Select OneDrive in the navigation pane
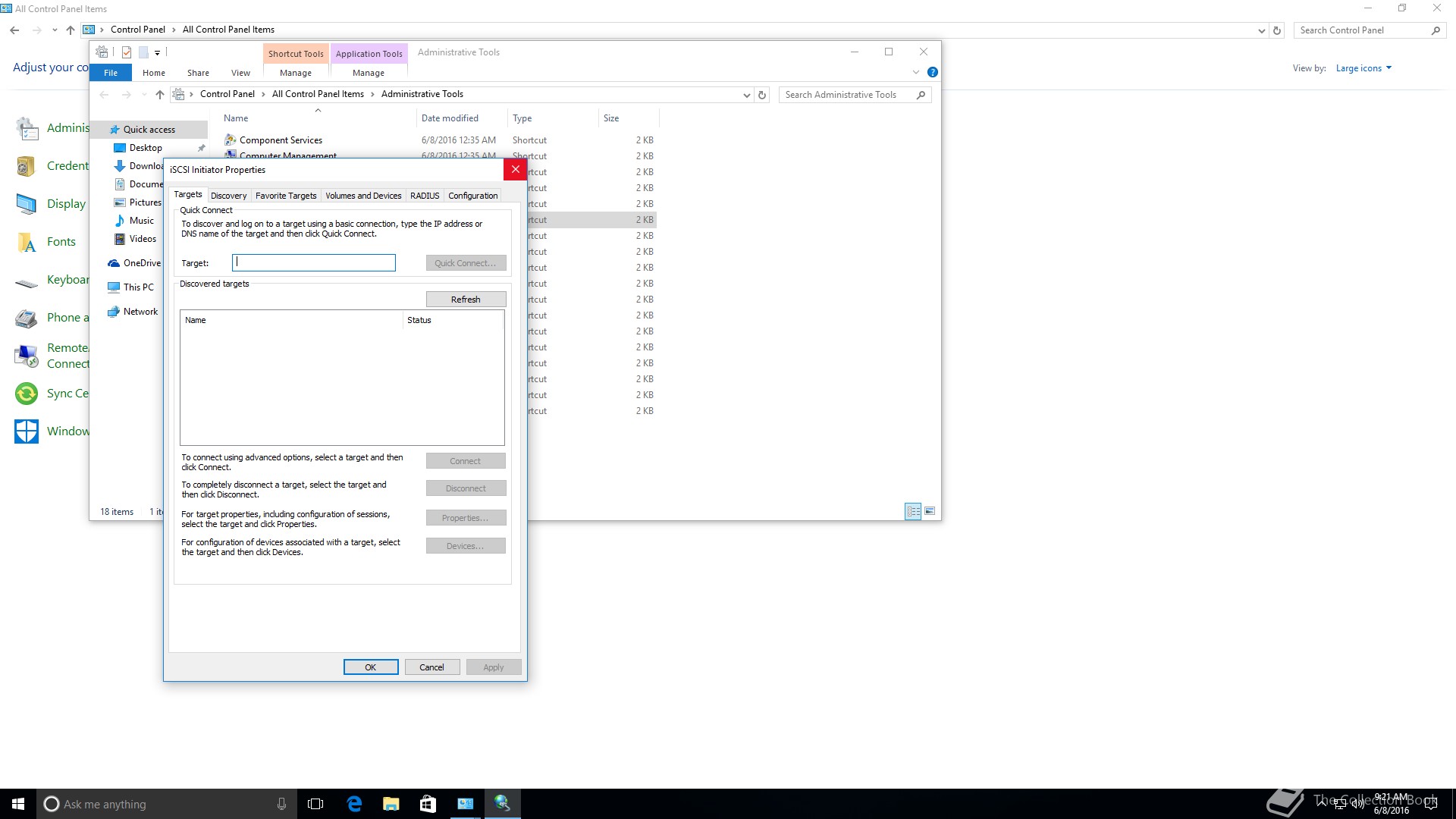 pyautogui.click(x=142, y=263)
